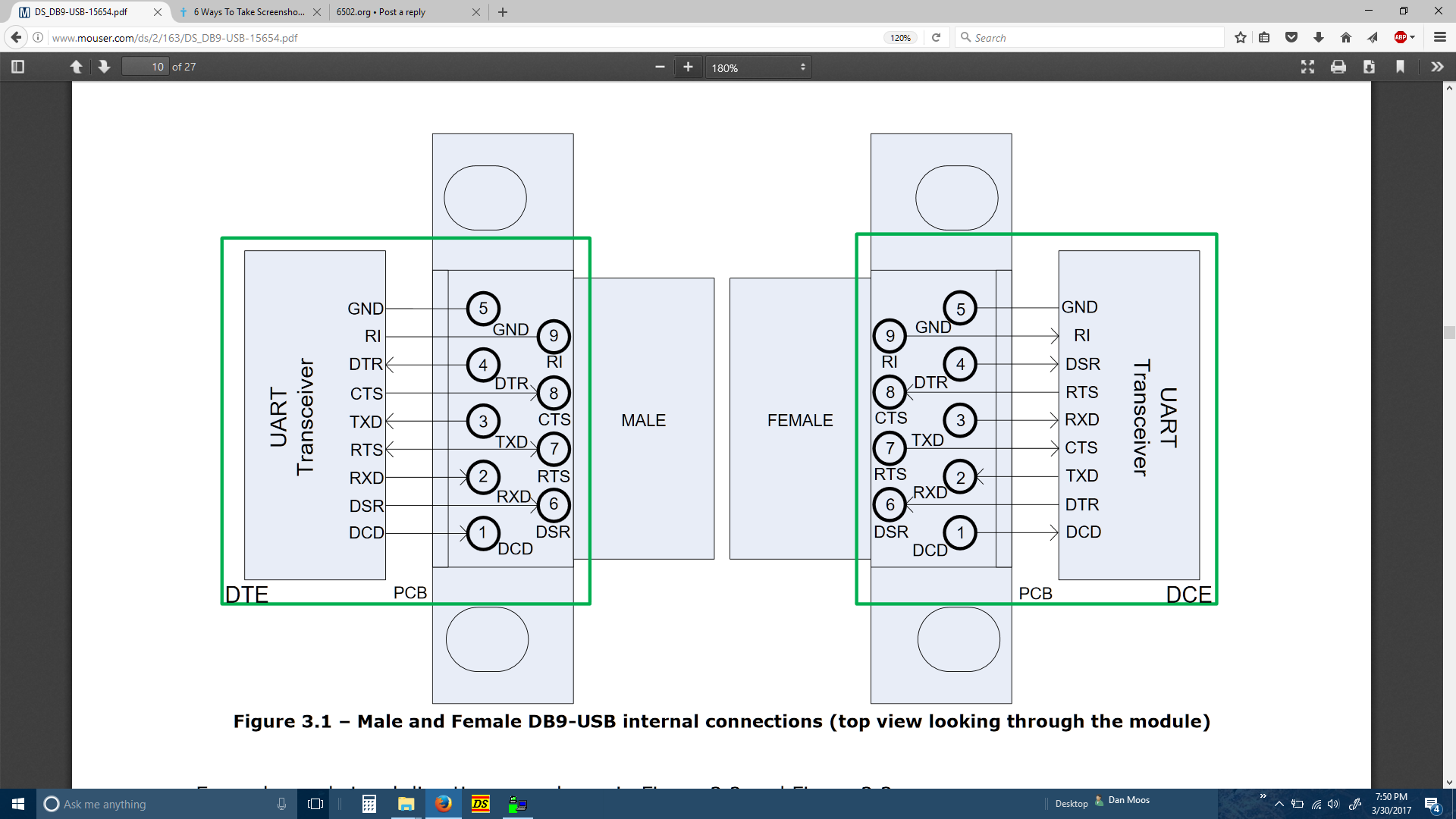Toggle the Adblock Plus extension icon
The height and width of the screenshot is (819, 1456).
pyautogui.click(x=1401, y=37)
